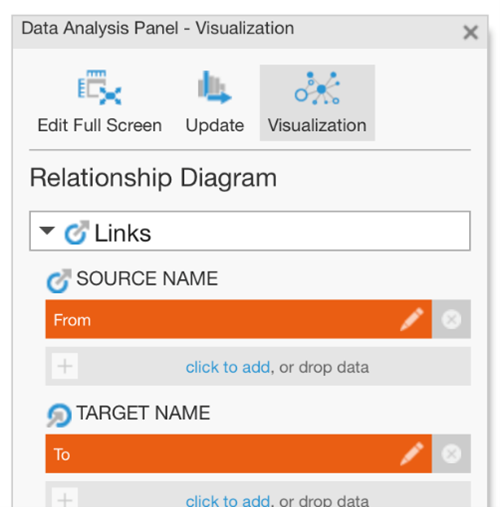
Task: Click plus button under Target Name
Action: tap(65, 498)
